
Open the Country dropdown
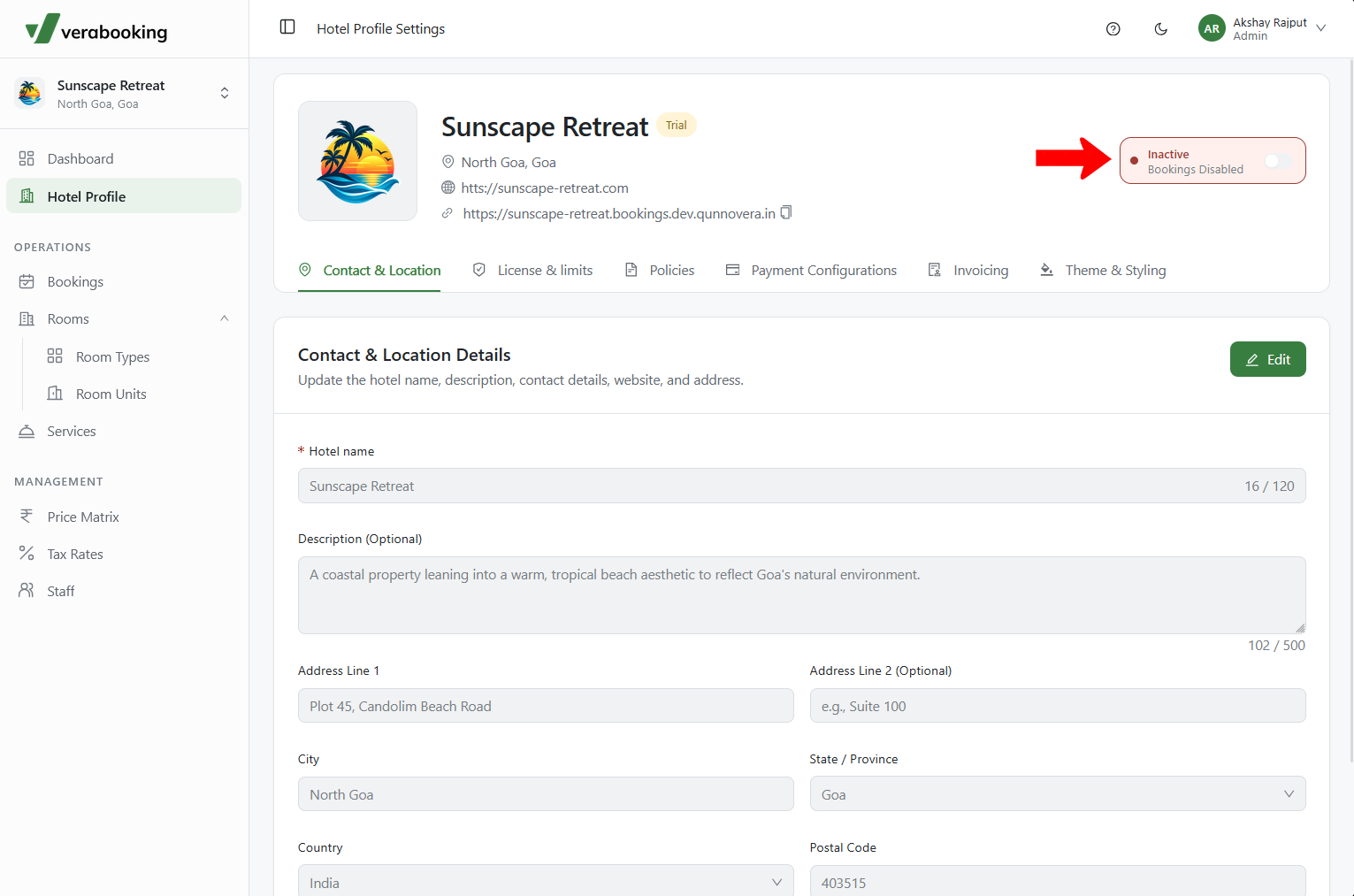[546, 882]
